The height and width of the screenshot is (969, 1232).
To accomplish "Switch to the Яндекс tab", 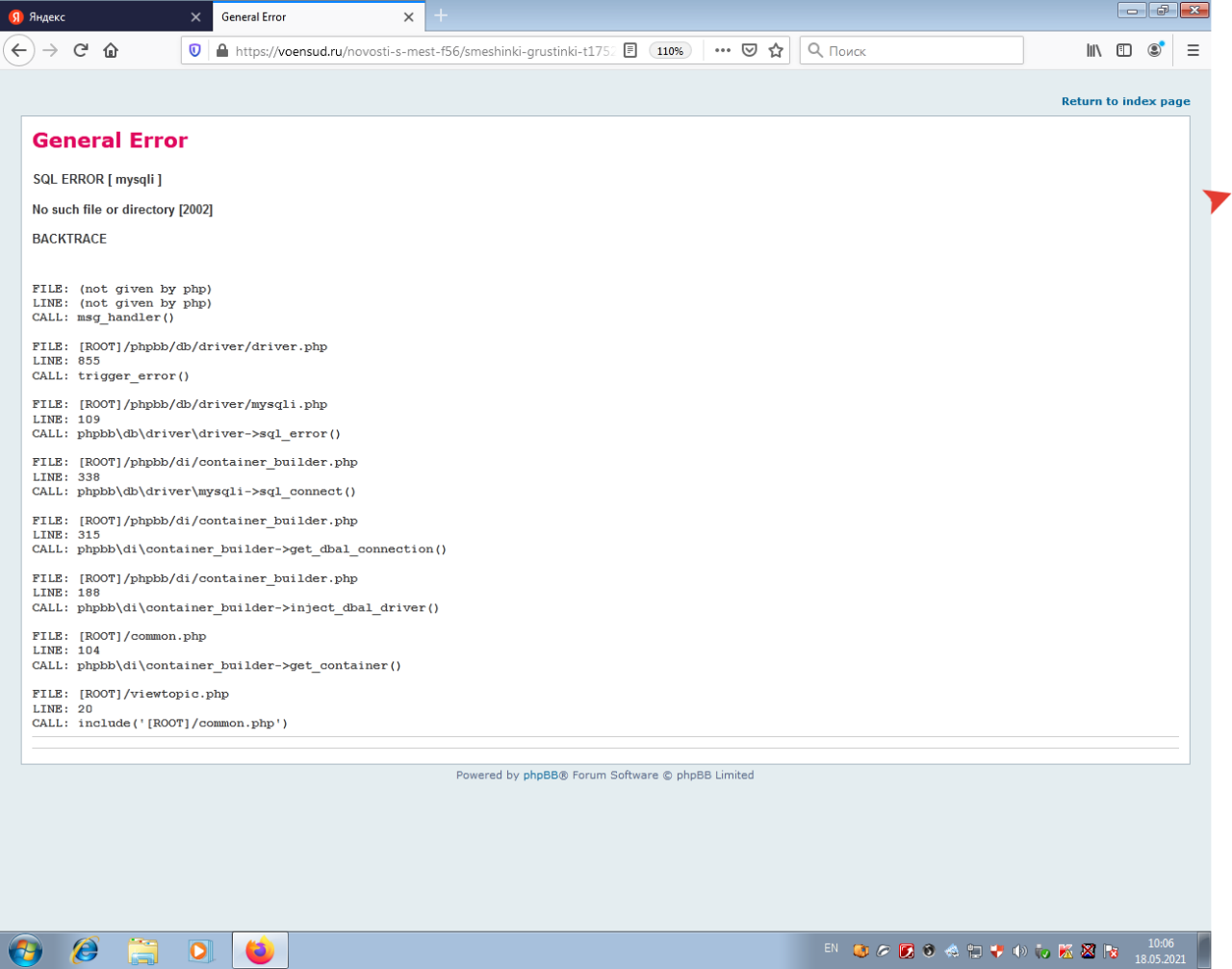I will click(96, 16).
